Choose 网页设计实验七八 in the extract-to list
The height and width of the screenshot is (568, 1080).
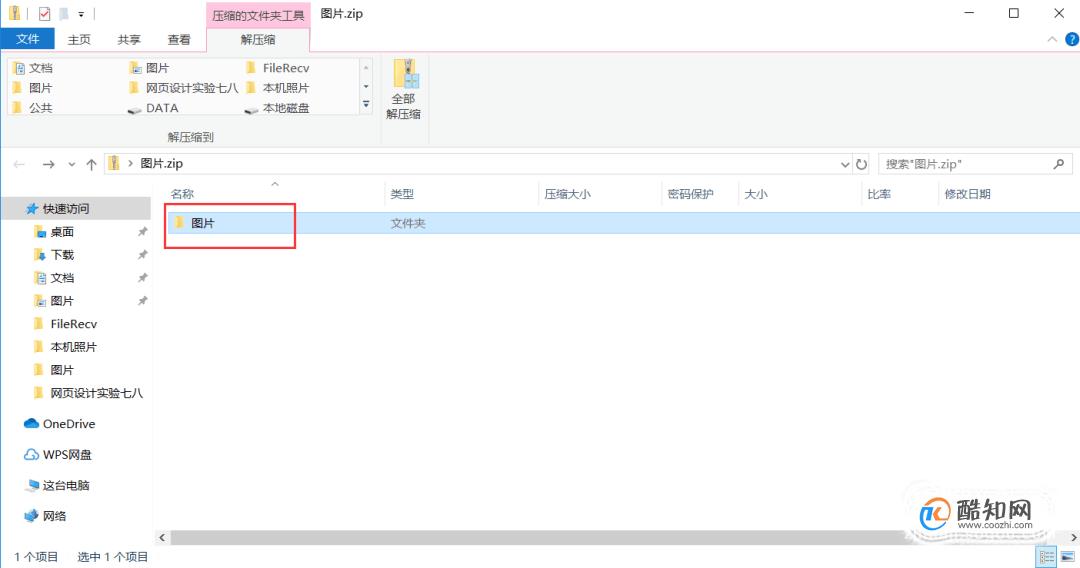pos(183,87)
